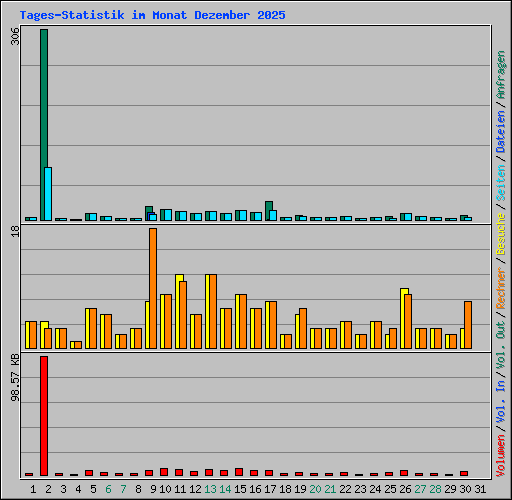Click the day '25' axis label

click(390, 489)
